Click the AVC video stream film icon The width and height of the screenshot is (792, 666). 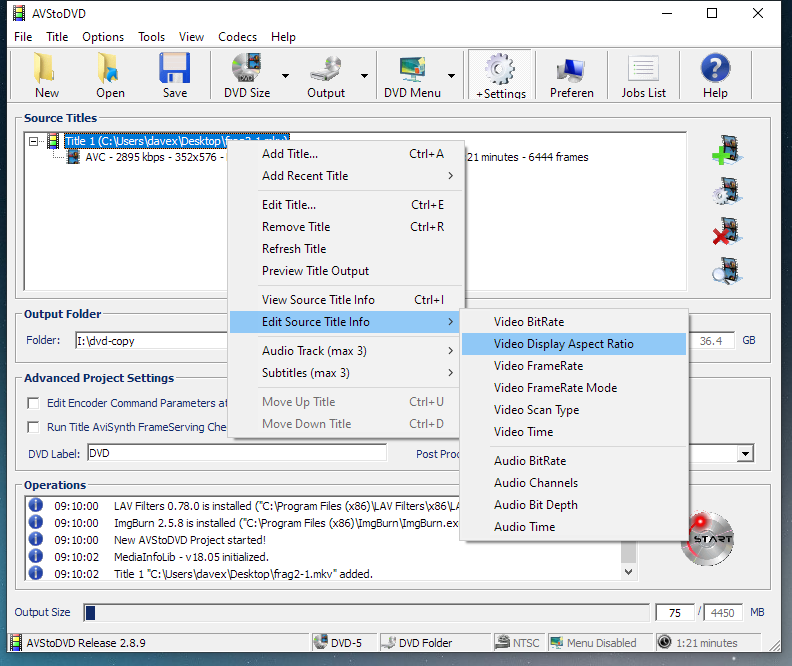[x=74, y=157]
